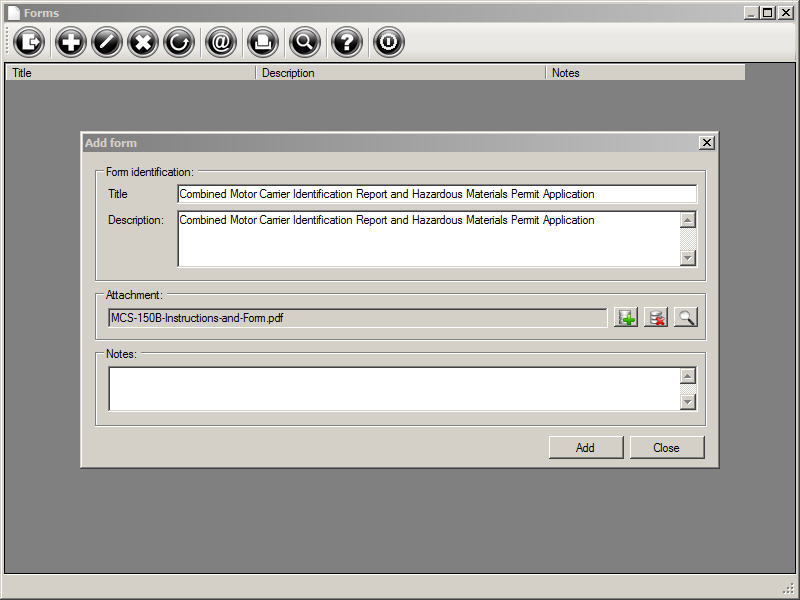Sort list by Description column header
The image size is (800, 600).
400,73
